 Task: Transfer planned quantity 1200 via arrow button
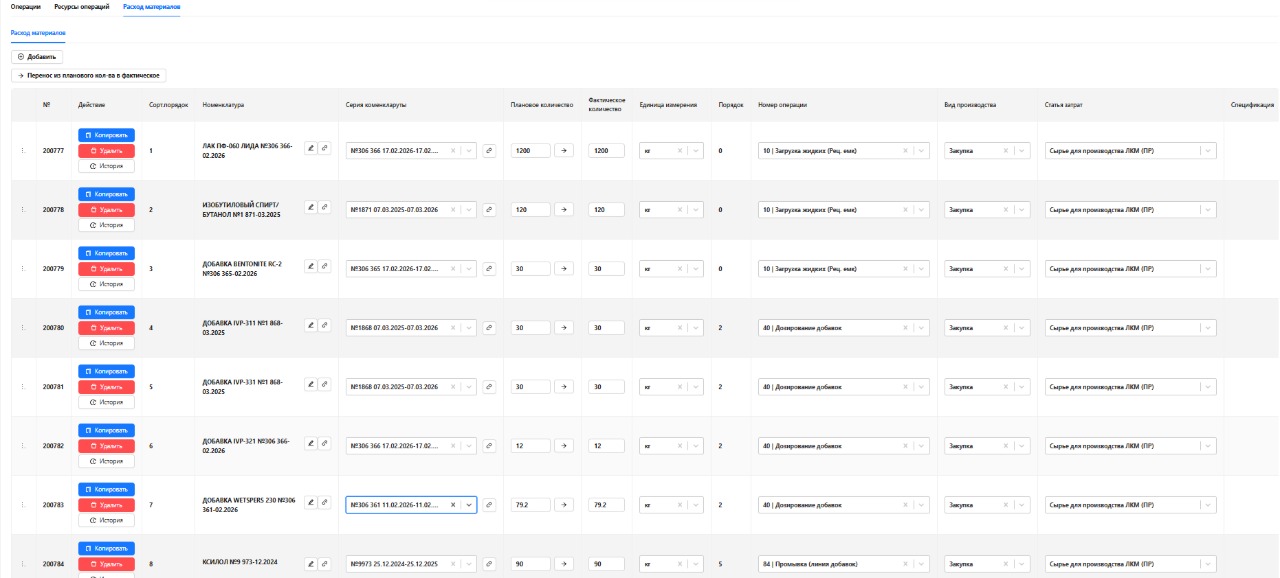[563, 151]
